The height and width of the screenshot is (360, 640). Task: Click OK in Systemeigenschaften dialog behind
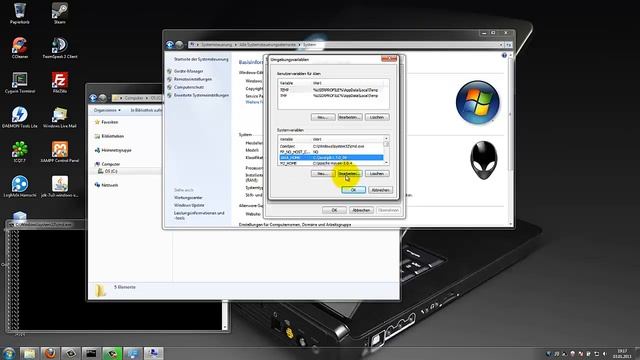coord(334,210)
